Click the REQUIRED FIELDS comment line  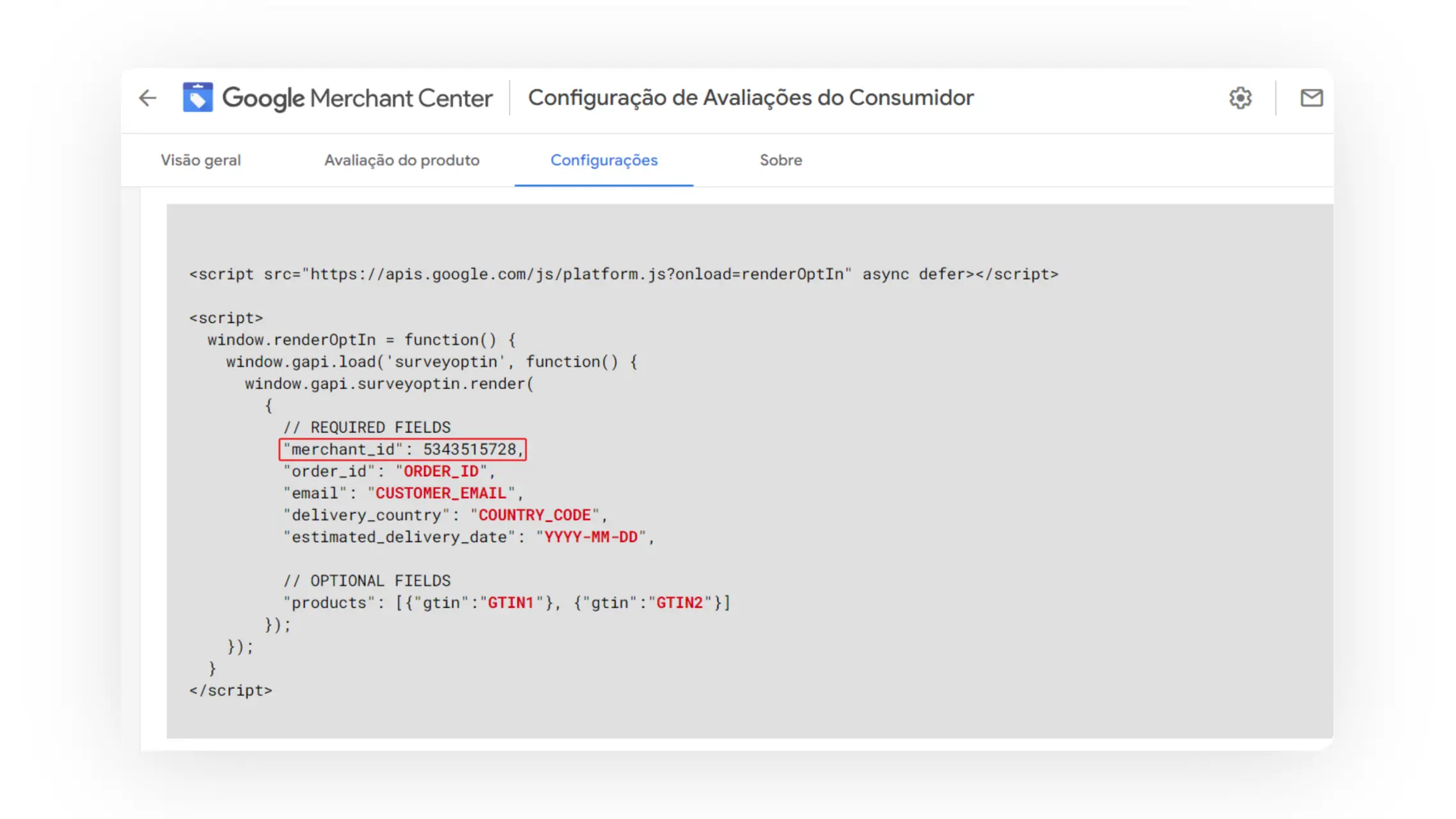[367, 427]
